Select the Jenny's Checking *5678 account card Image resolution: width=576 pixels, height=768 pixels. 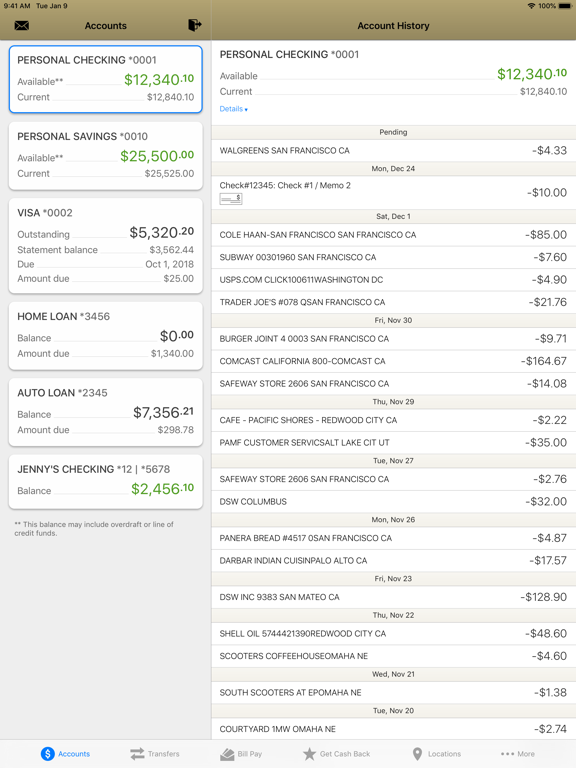pyautogui.click(x=106, y=481)
